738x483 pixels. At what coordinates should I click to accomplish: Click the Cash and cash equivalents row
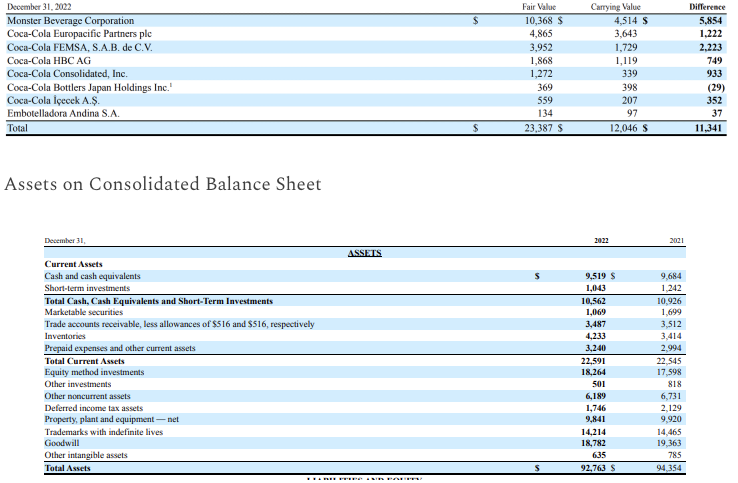click(x=365, y=276)
